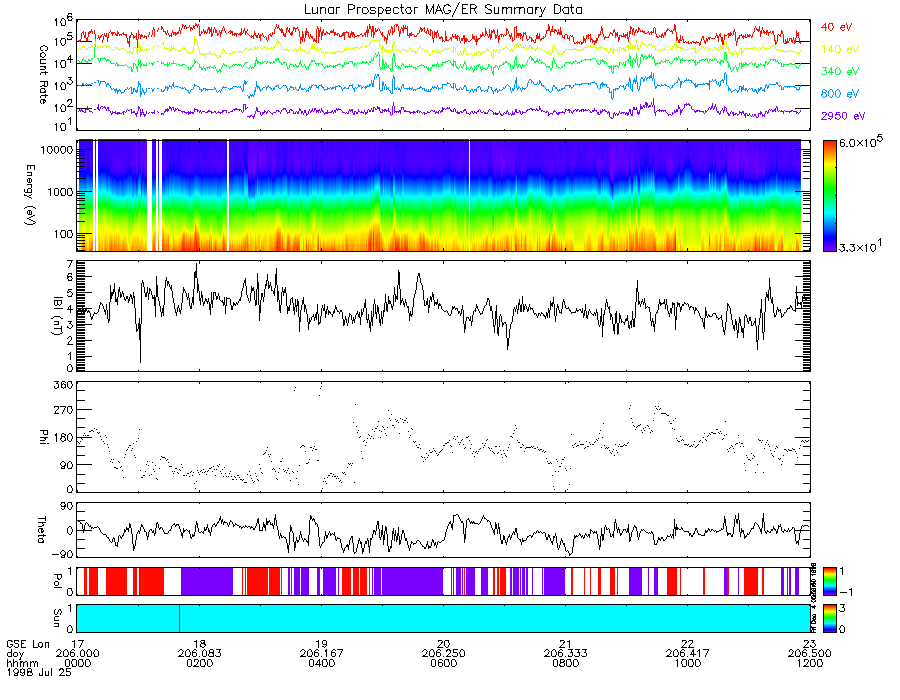Image resolution: width=900 pixels, height=700 pixels.
Task: Click the 1200 time tick label
Action: click(x=809, y=663)
